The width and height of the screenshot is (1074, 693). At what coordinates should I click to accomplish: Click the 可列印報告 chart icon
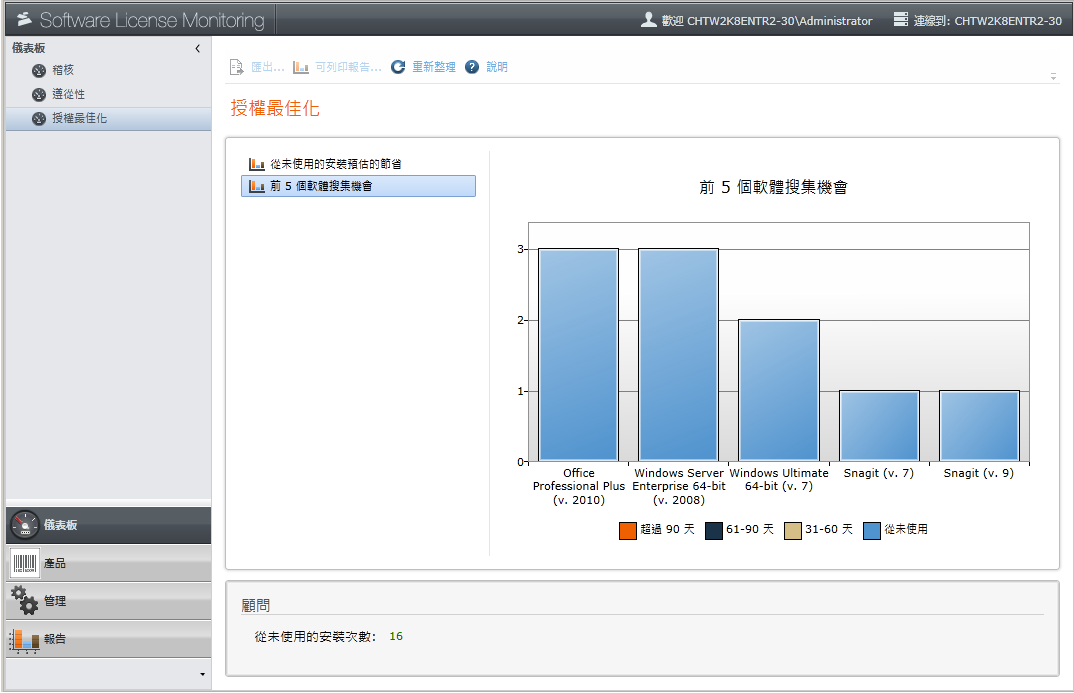point(301,67)
